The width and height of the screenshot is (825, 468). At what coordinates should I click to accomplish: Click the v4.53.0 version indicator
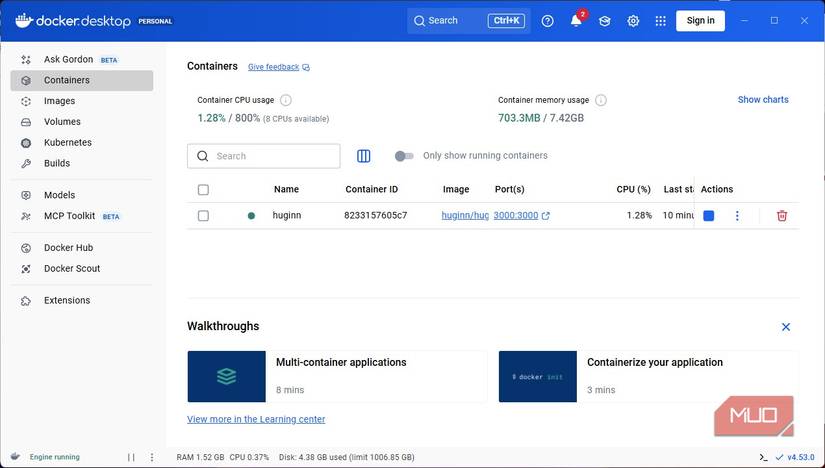point(795,457)
